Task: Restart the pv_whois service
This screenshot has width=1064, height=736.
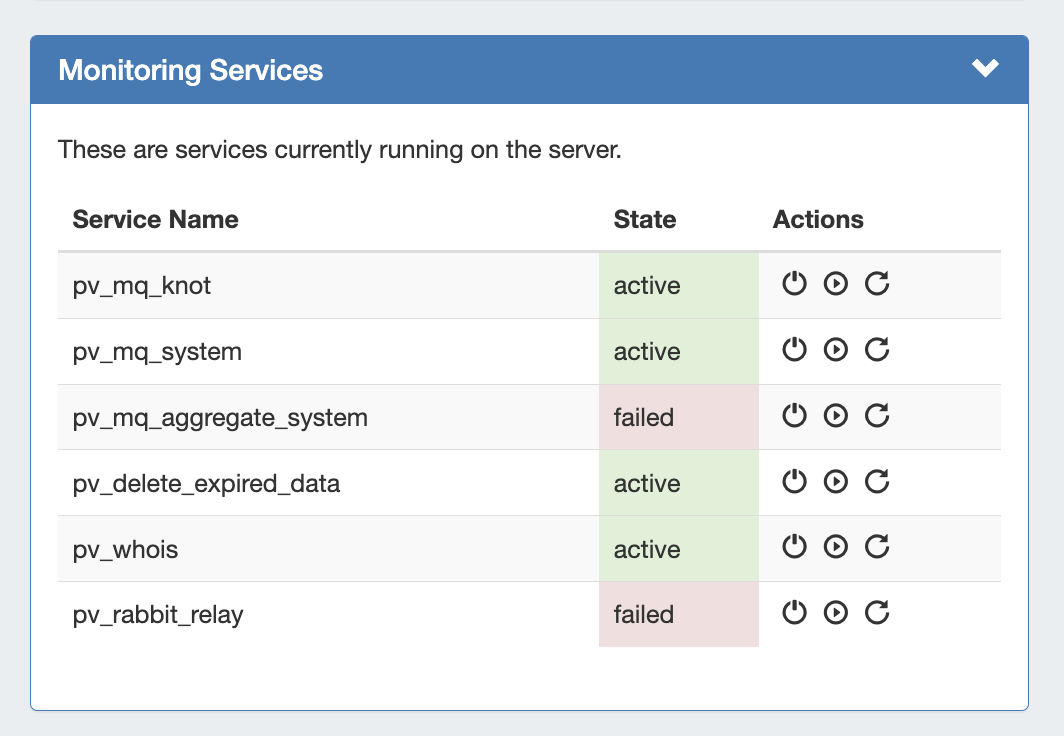Action: point(877,547)
